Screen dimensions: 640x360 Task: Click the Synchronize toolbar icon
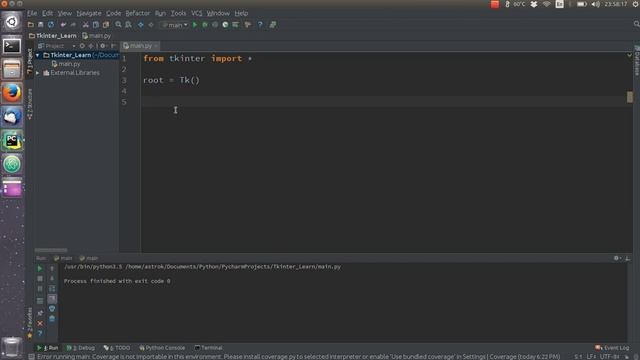tap(51, 25)
